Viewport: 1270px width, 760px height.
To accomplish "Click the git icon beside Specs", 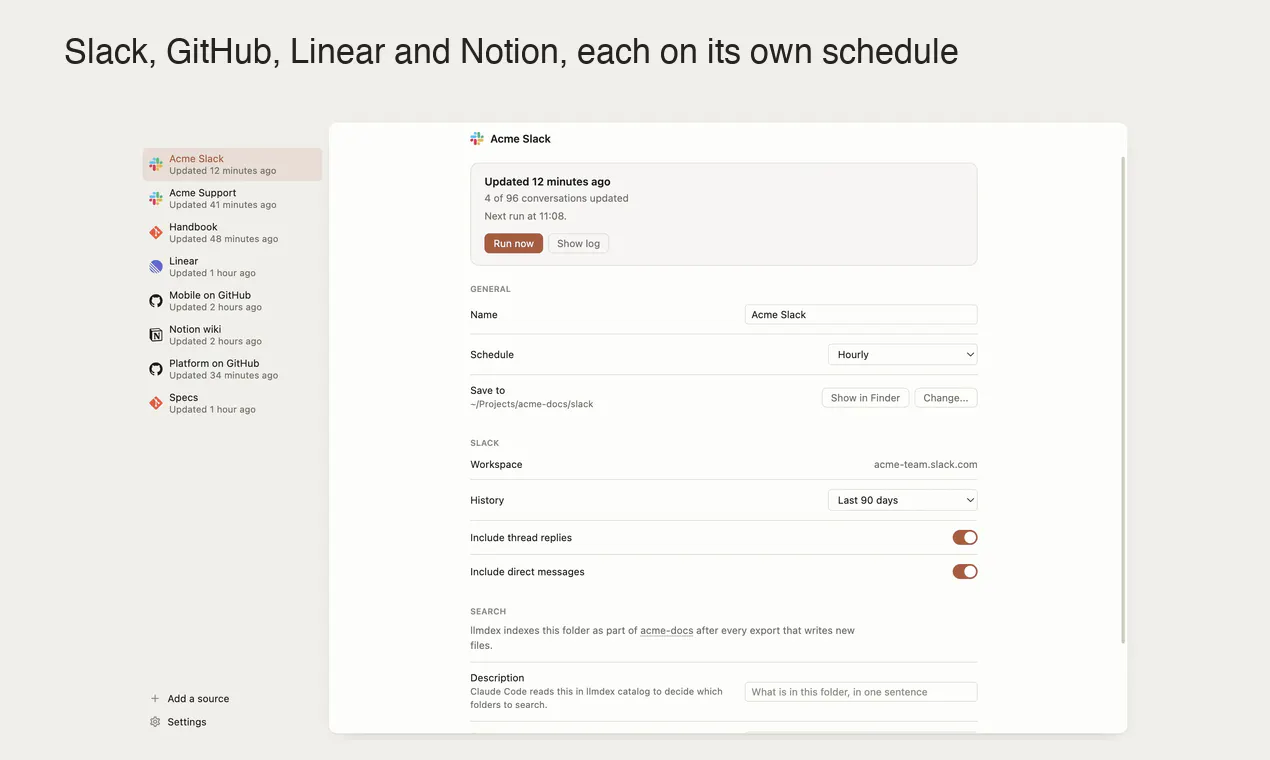I will (x=156, y=403).
